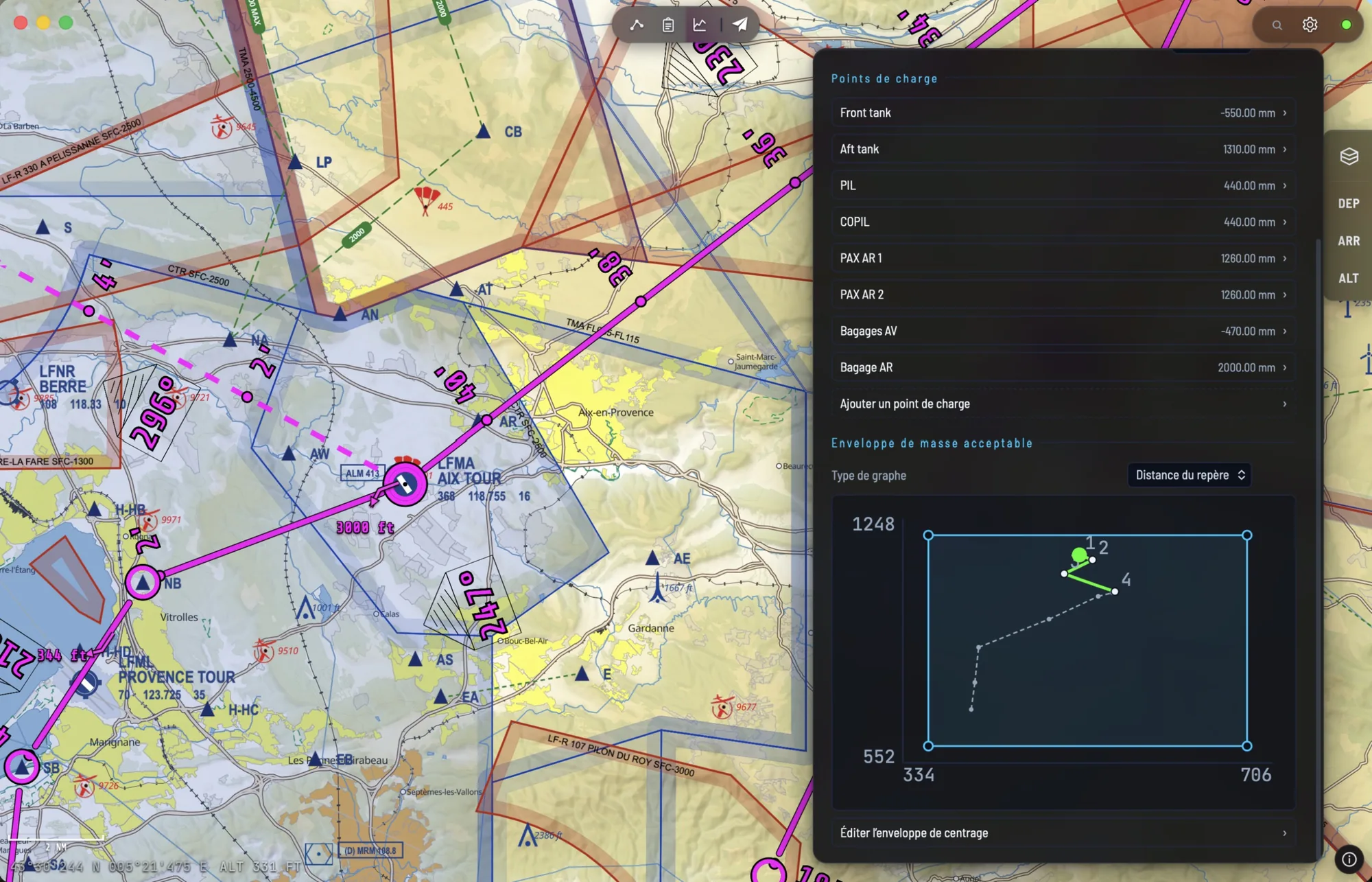Viewport: 1372px width, 882px height.
Task: Select the NB waypoint circle on the route
Action: click(143, 583)
